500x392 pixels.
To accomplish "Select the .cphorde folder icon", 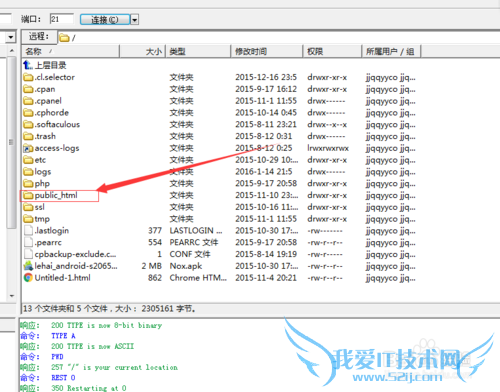I will (28, 113).
